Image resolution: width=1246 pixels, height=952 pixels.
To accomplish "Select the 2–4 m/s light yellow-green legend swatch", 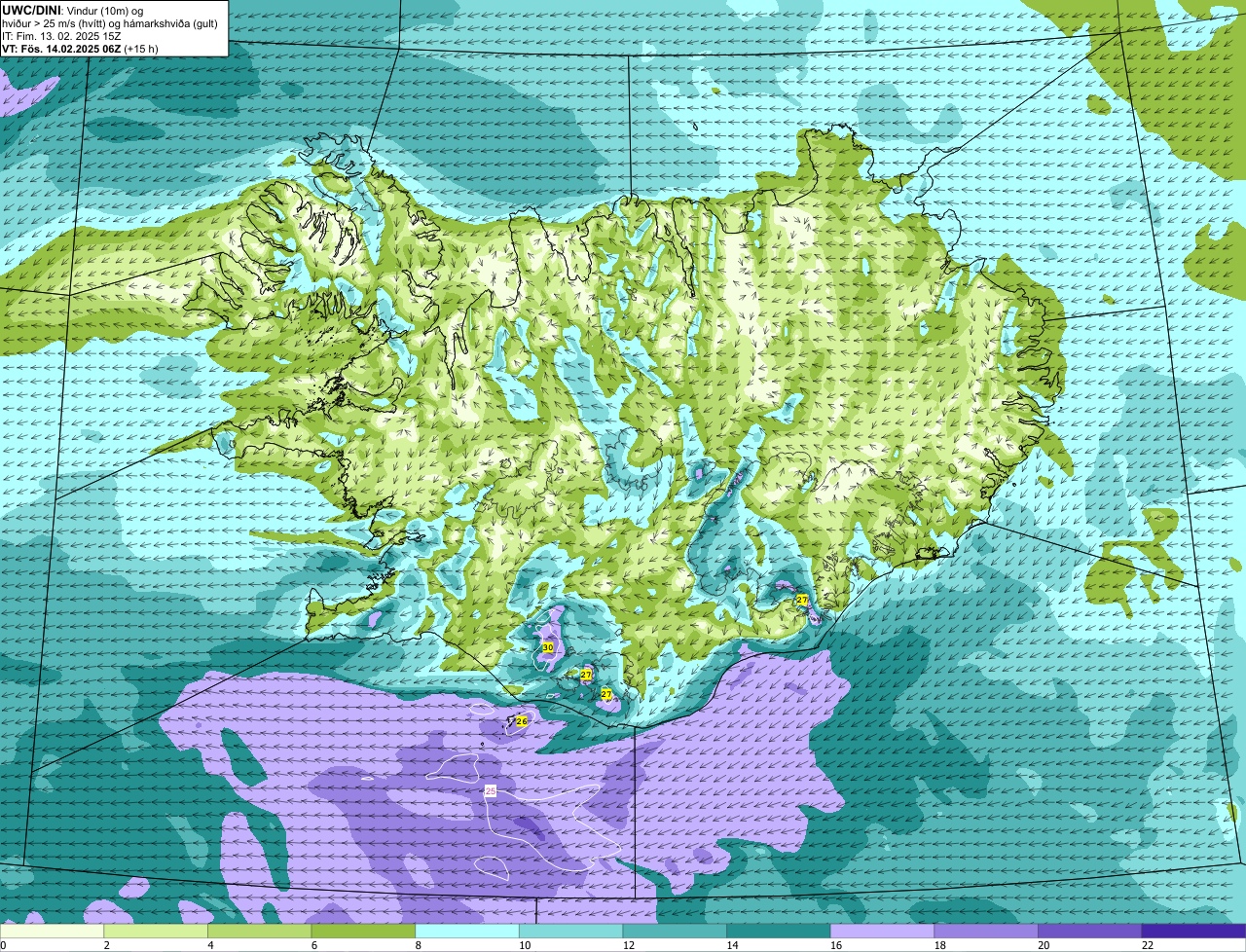I will [x=156, y=931].
